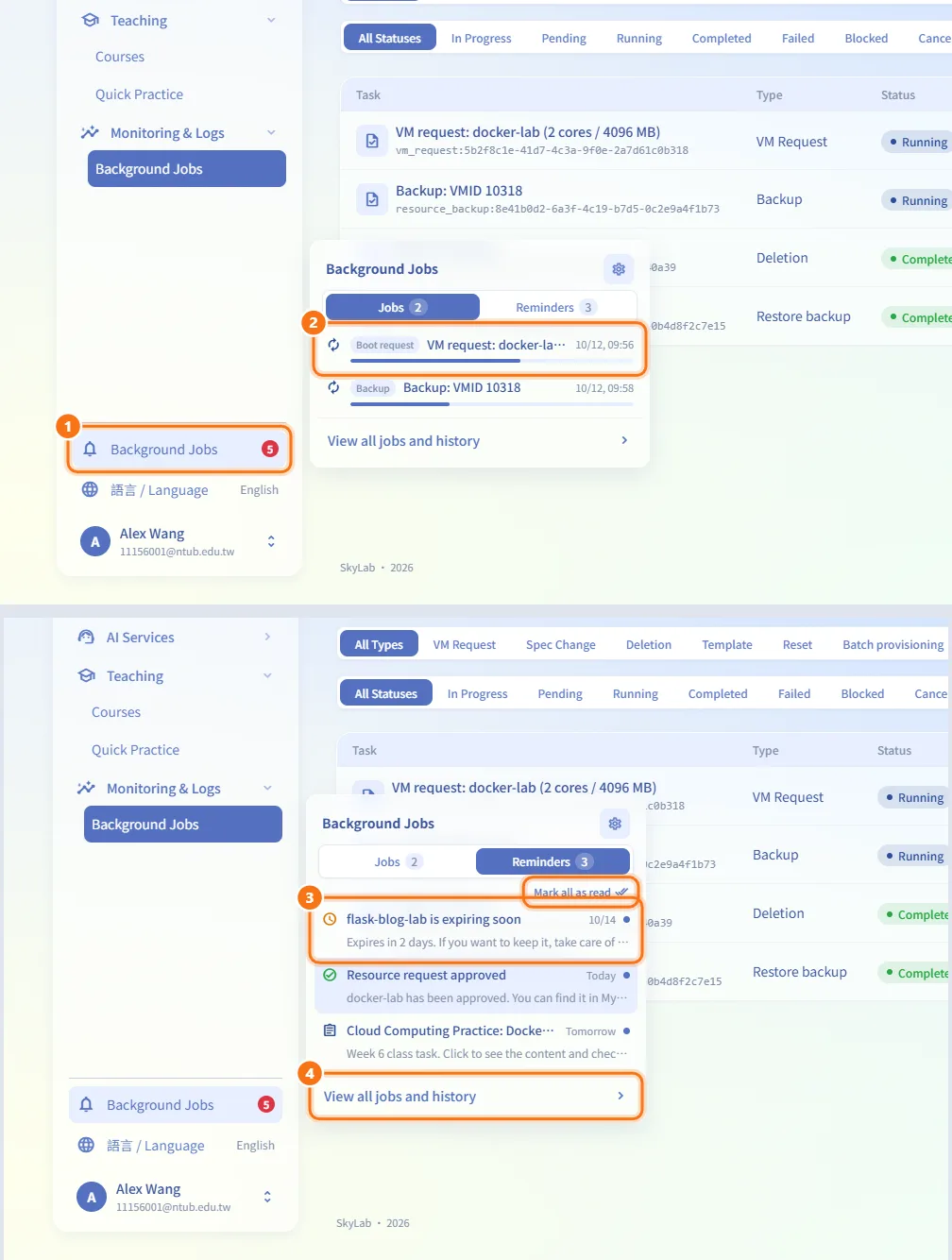Image resolution: width=952 pixels, height=1260 pixels.
Task: Click the highlighted Background Jobs nav item in lower sidebar
Action: [183, 824]
